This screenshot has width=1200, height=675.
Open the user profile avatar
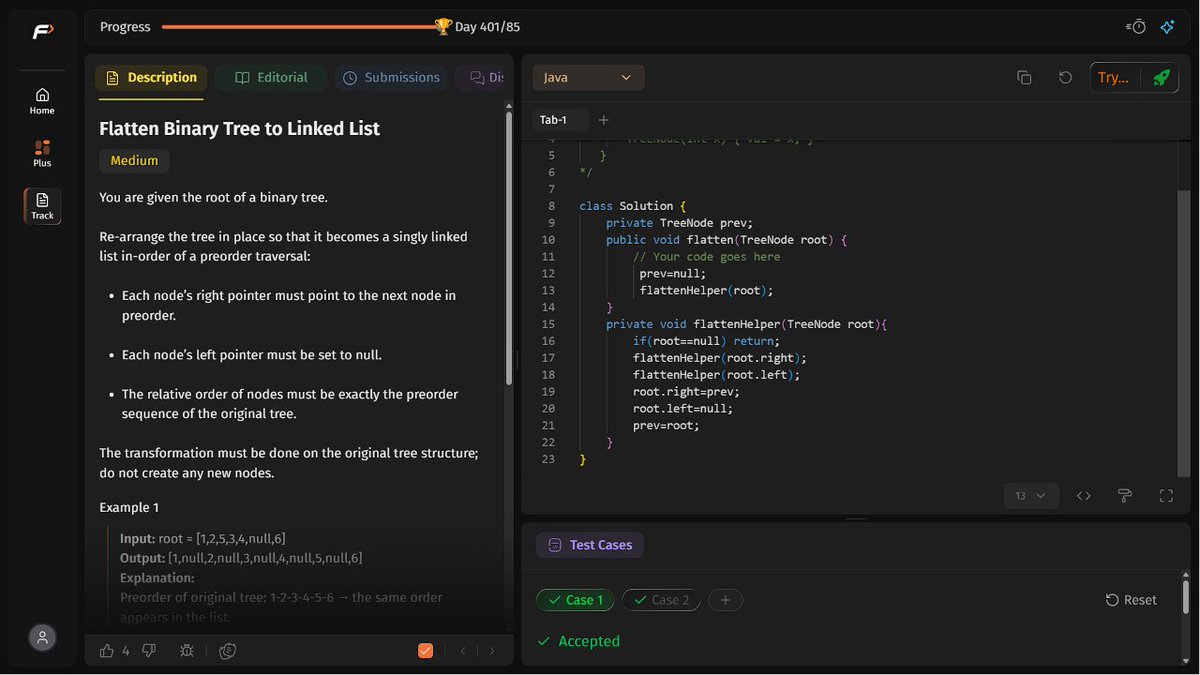pos(42,637)
